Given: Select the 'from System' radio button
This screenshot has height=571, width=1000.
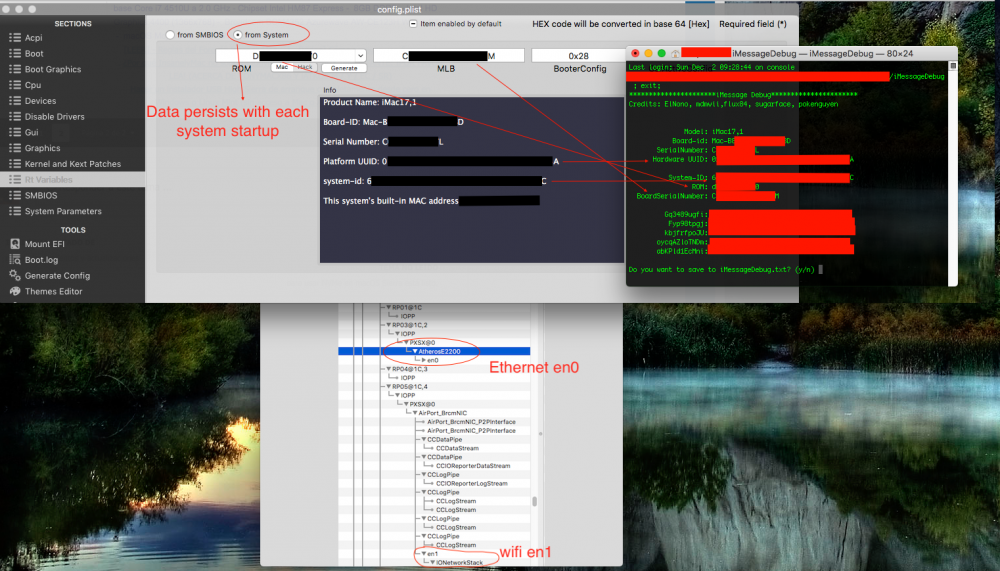Looking at the screenshot, I should coord(238,35).
